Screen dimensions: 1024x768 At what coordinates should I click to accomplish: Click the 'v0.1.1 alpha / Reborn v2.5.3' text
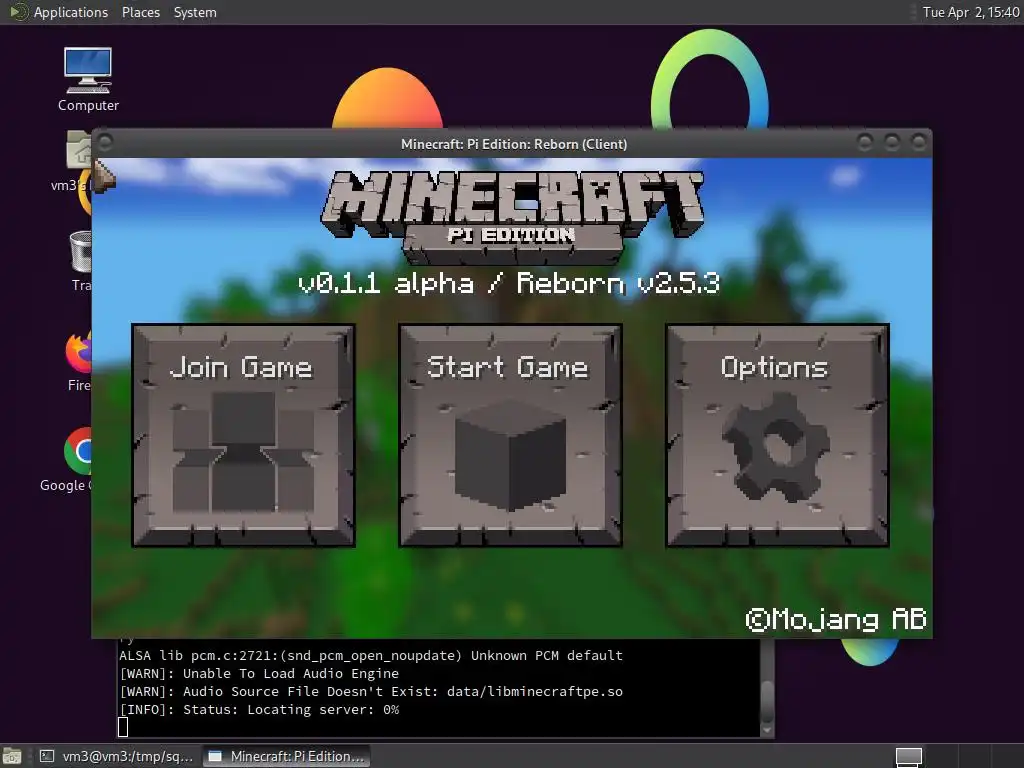click(x=509, y=284)
